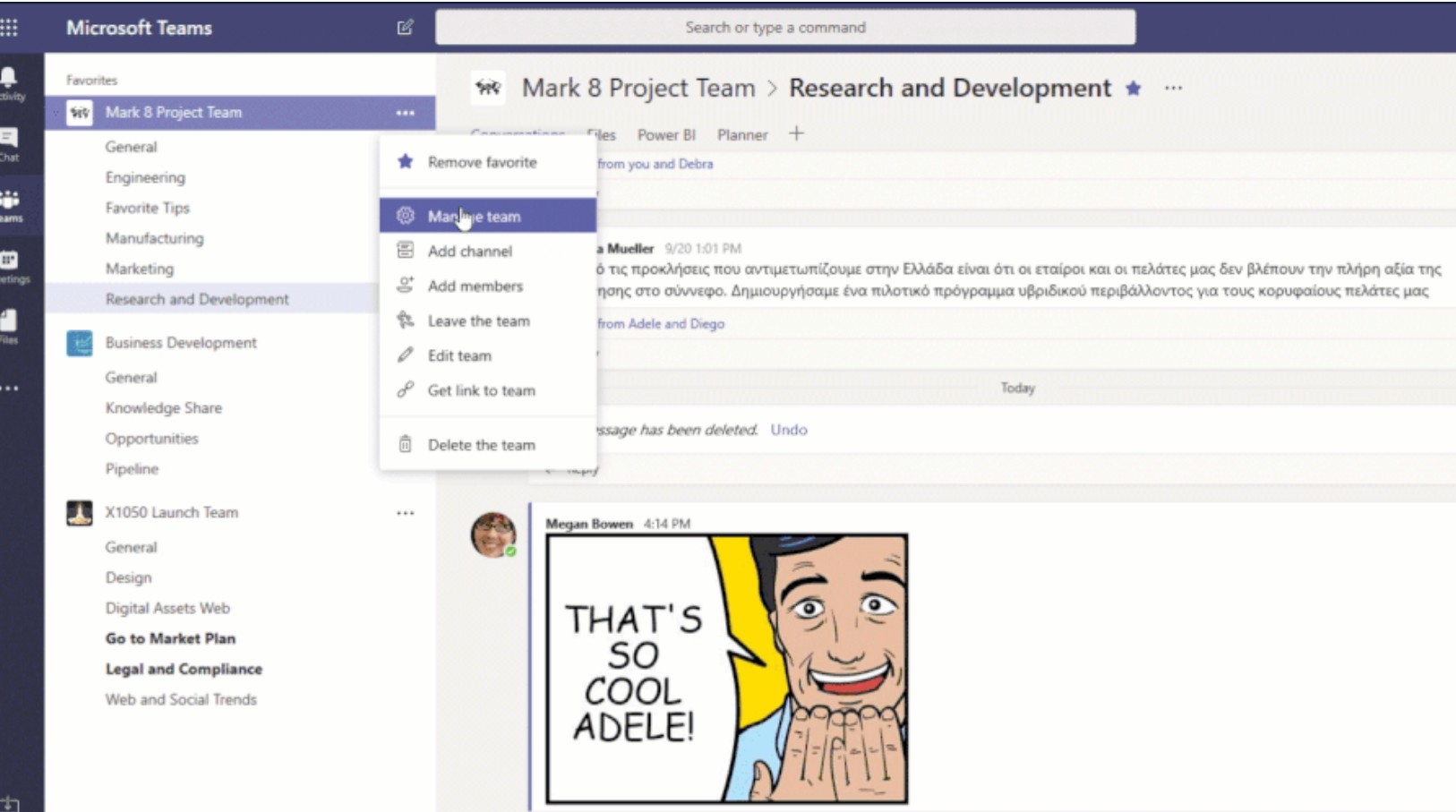The height and width of the screenshot is (812, 1456).
Task: Open the app launcher waffle icon
Action: [x=10, y=28]
